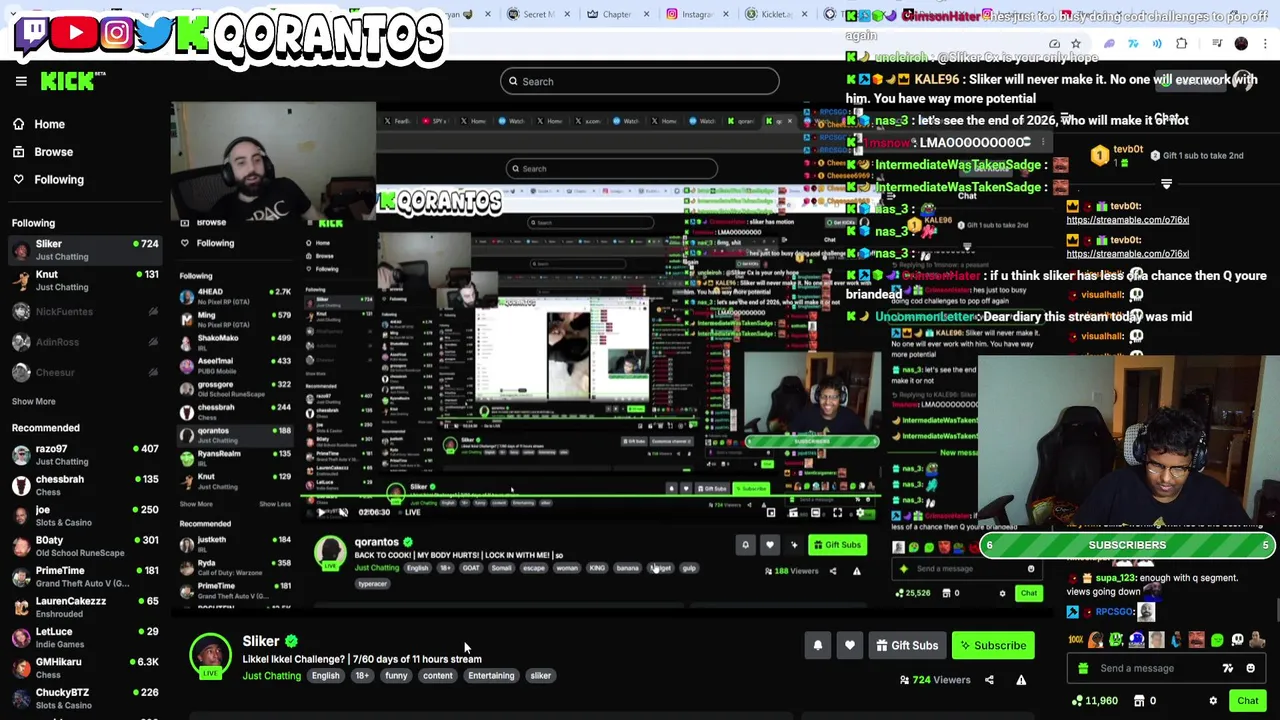Screen dimensions: 1280x720
Task: Open chat settings gear icon
Action: (1213, 701)
